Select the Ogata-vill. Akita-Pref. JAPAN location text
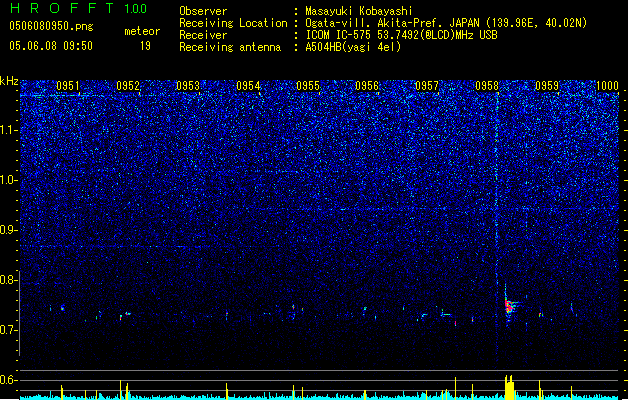Image resolution: width=629 pixels, height=400 pixels. click(446, 23)
